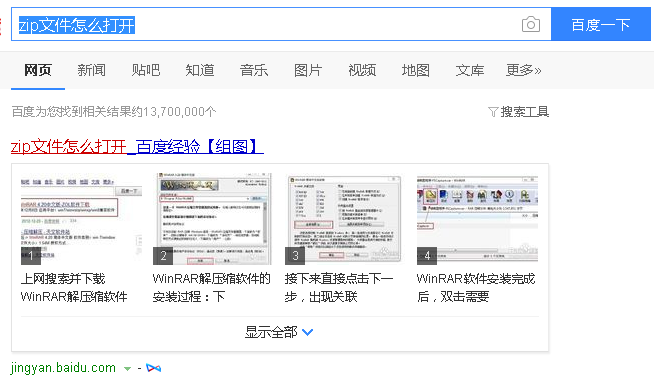Click the camera image-search icon
This screenshot has height=379, width=654.
click(x=531, y=24)
